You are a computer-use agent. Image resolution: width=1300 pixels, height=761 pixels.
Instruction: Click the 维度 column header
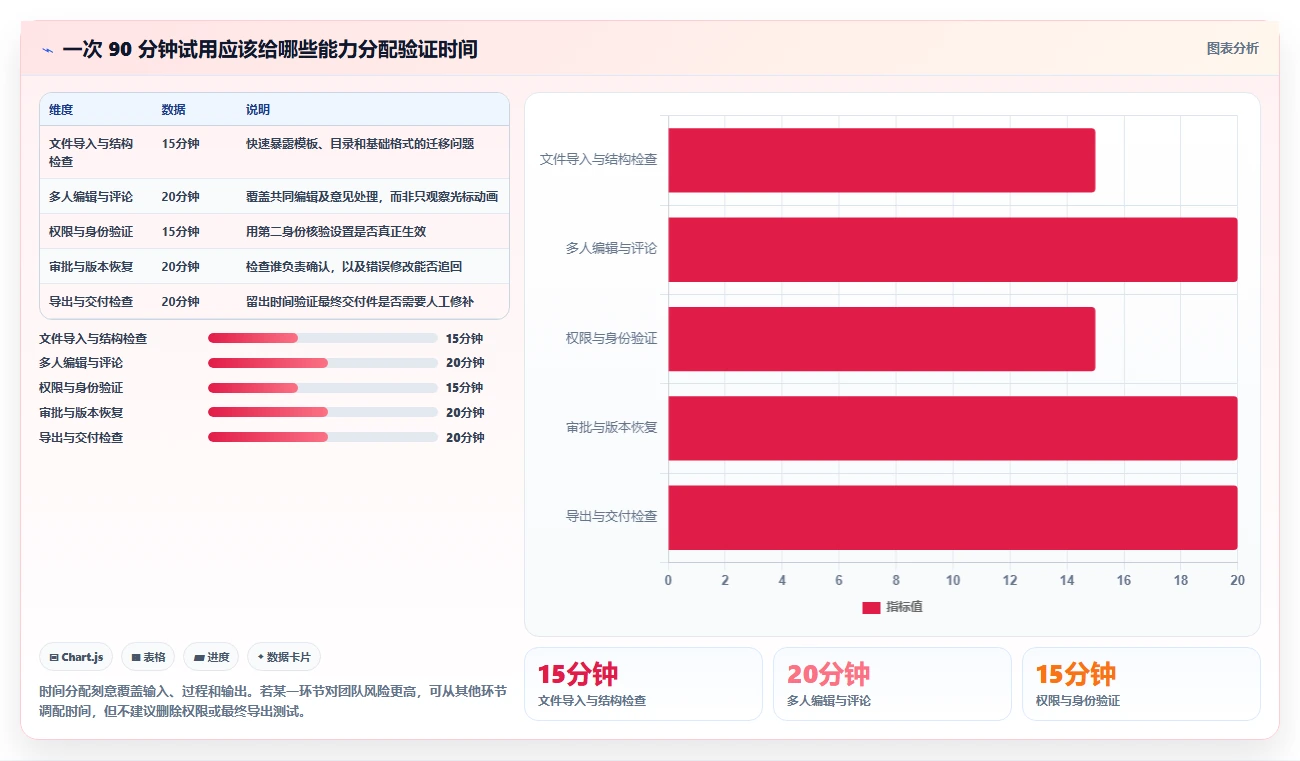coord(61,110)
